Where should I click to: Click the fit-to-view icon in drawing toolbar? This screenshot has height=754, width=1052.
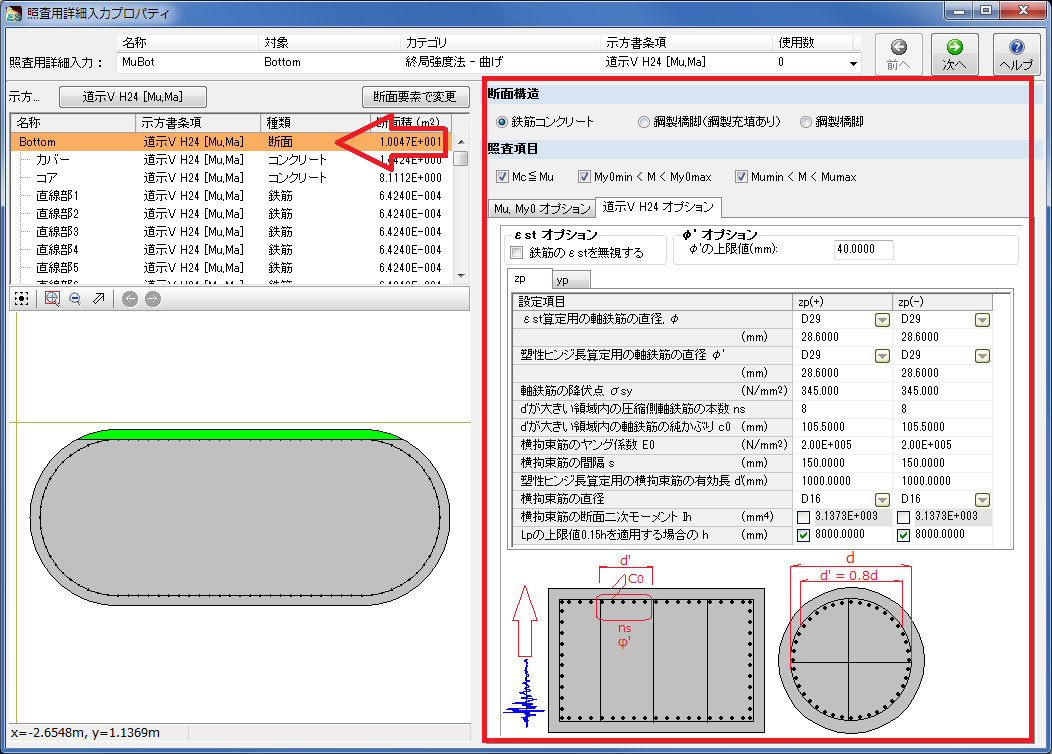coord(21,299)
